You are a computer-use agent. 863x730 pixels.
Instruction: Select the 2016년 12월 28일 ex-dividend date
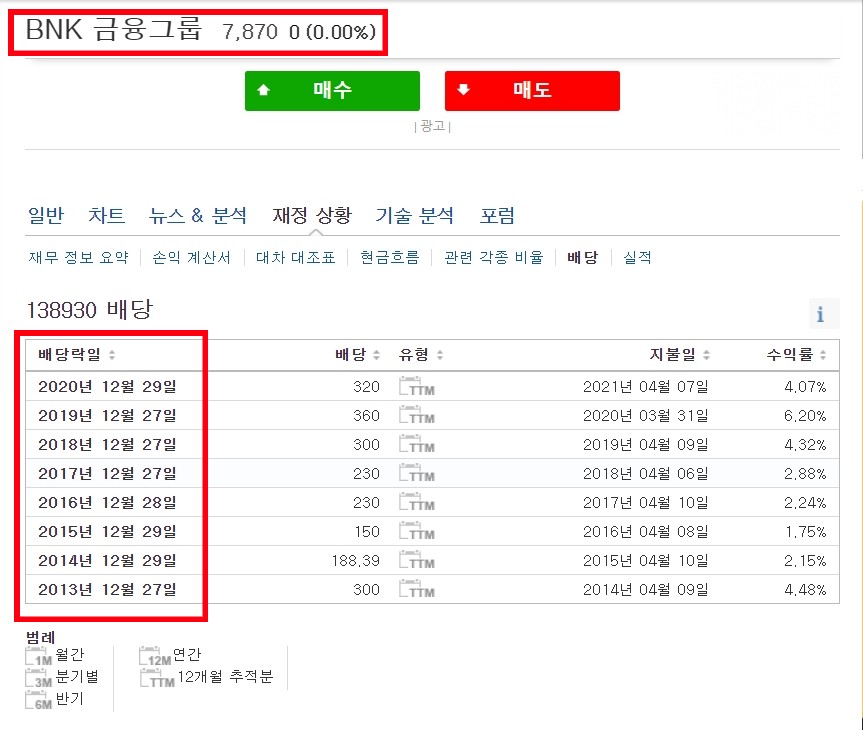(107, 503)
